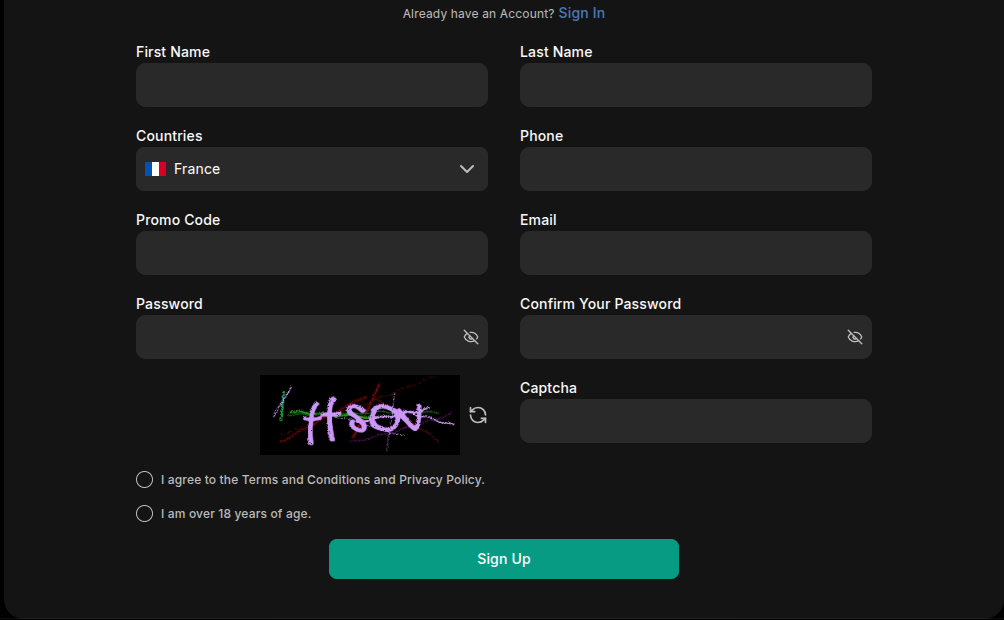This screenshot has height=620, width=1004.
Task: Reveal the Confirm Your Password text
Action: point(855,337)
